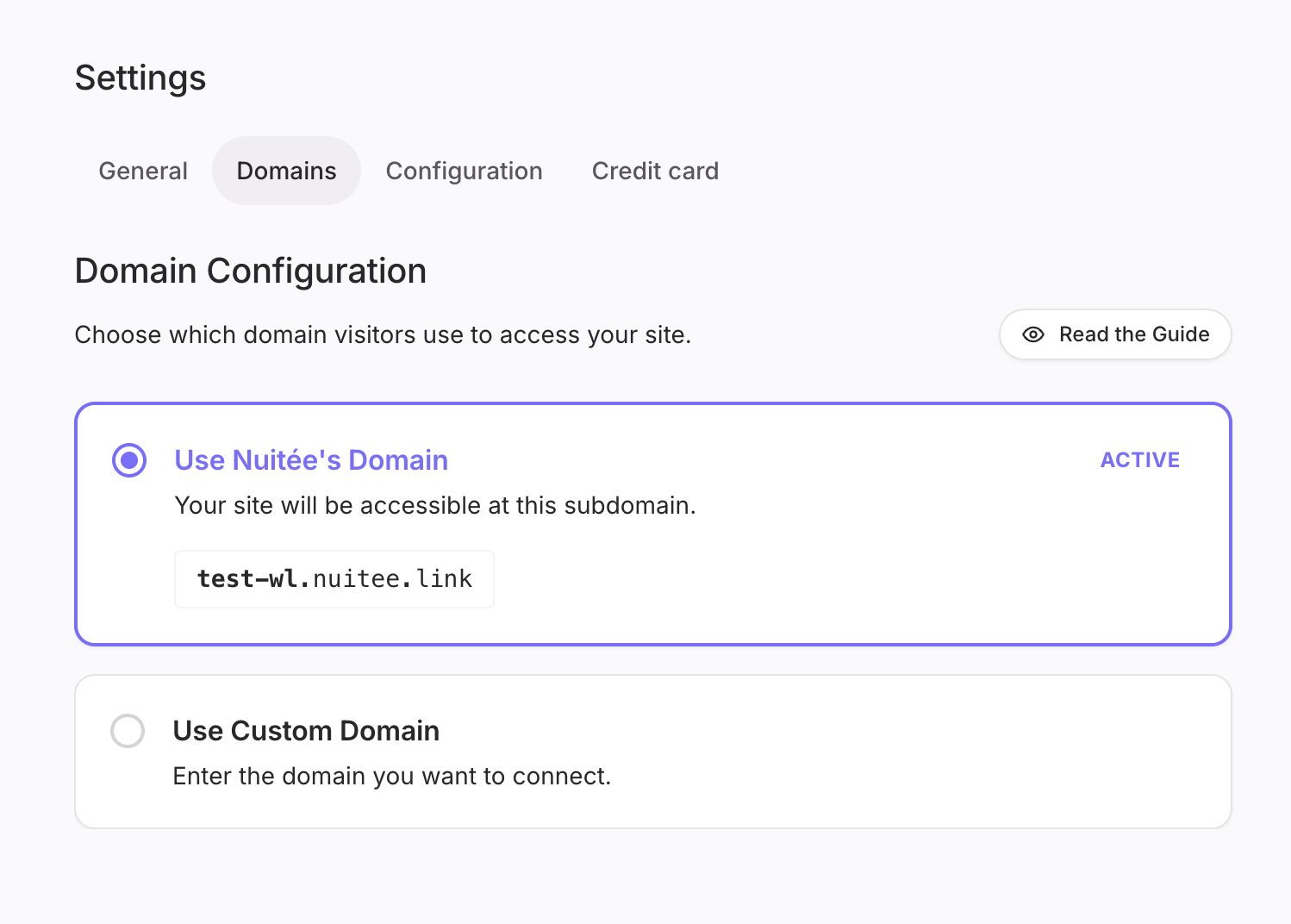Click "Choose which domain visitors use" description
Screen dimensions: 1291x924
pos(383,334)
